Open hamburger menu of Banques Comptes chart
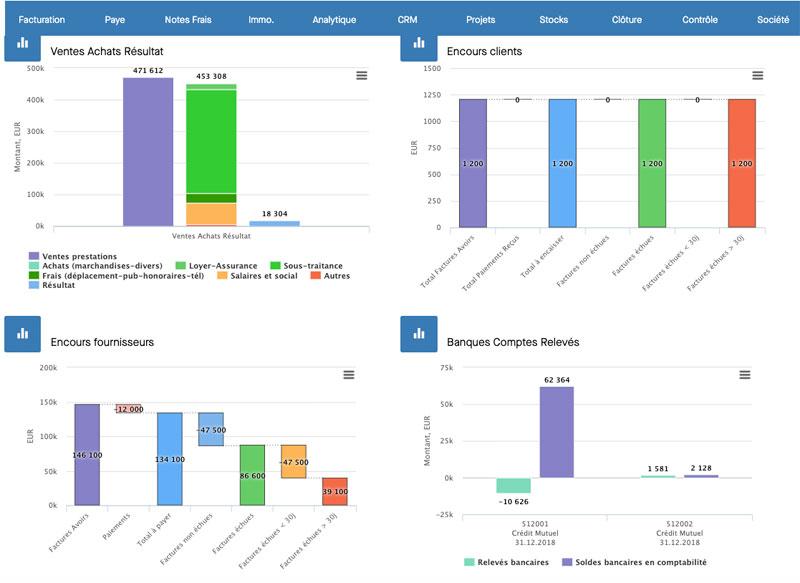800x583 pixels. tap(744, 374)
